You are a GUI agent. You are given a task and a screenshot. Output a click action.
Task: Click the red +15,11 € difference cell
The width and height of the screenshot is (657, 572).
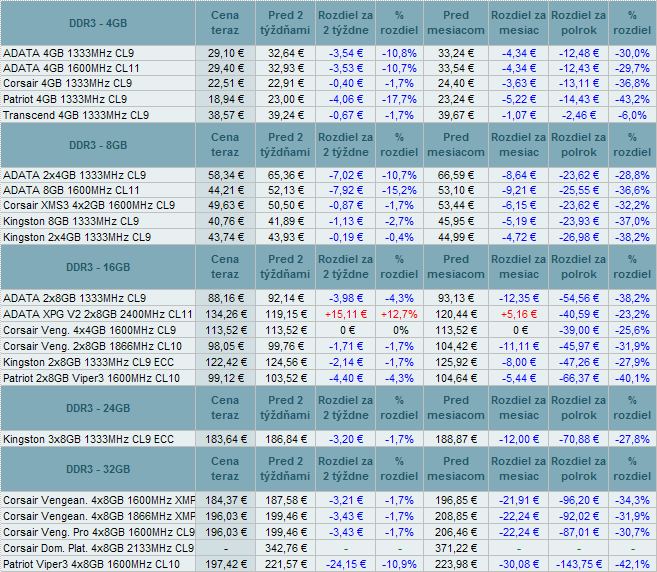point(346,314)
